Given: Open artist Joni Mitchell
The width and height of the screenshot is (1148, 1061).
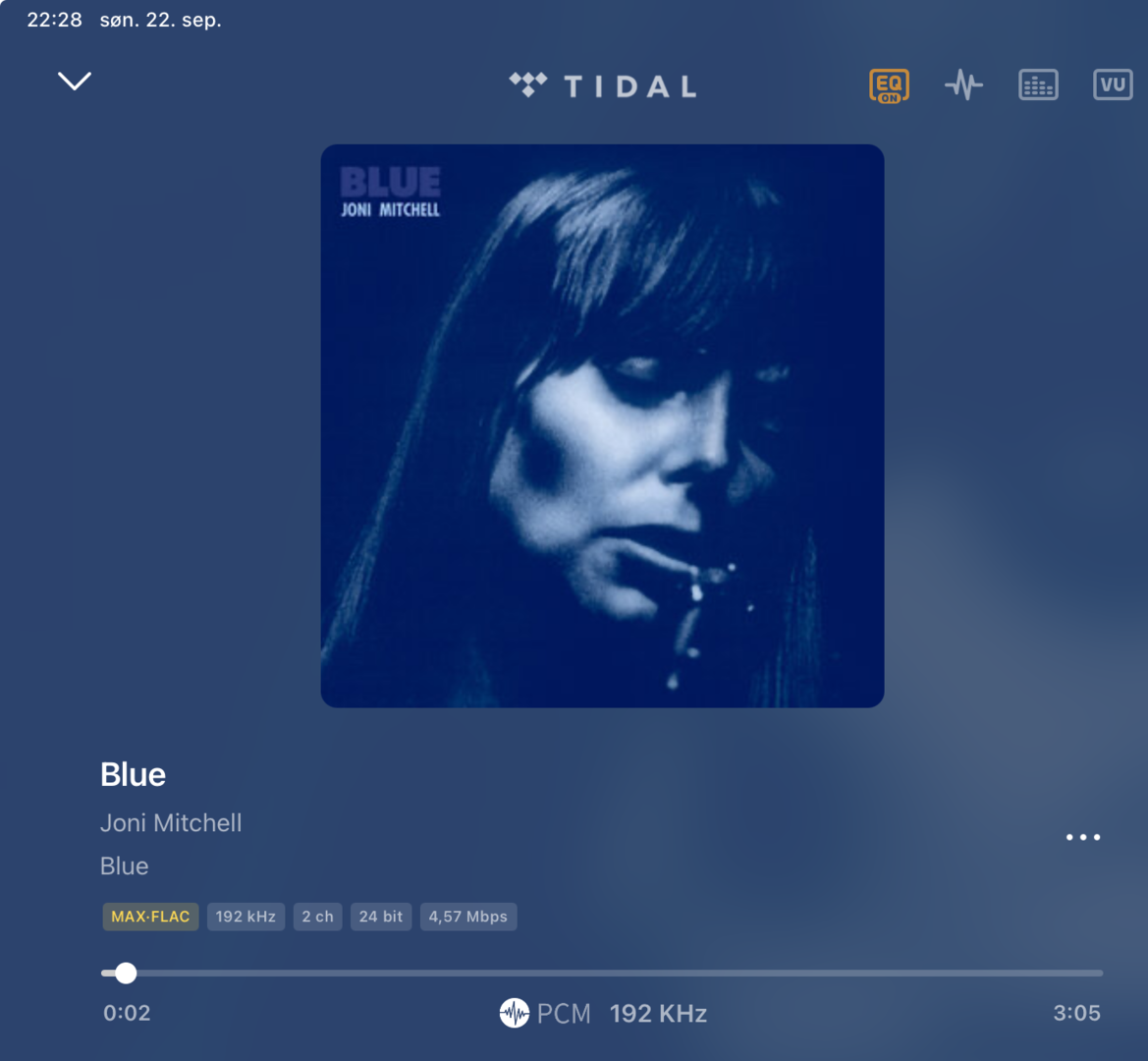Looking at the screenshot, I should 171,823.
